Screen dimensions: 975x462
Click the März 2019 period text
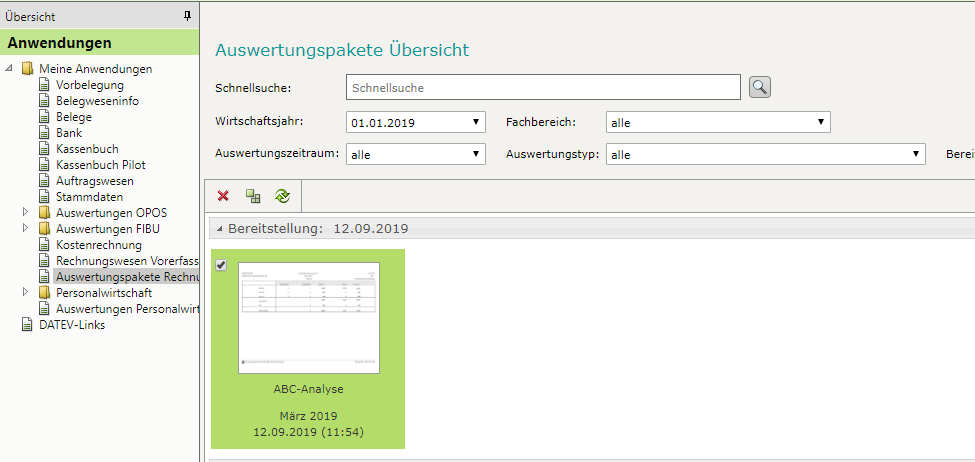coord(308,415)
